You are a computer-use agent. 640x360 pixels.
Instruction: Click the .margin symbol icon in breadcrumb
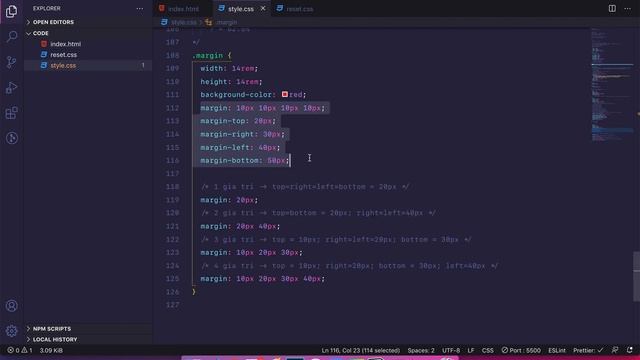[x=209, y=22]
